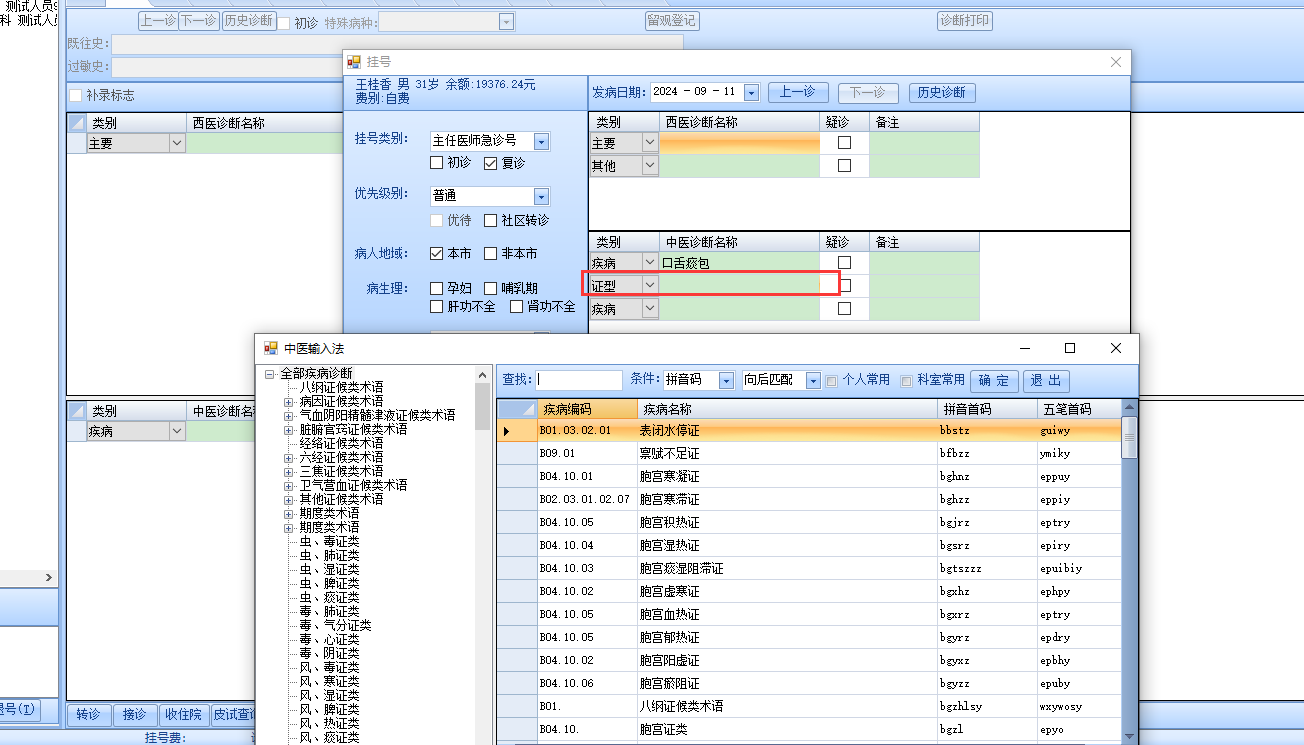Image resolution: width=1304 pixels, height=745 pixels.
Task: Sort by the 拼音首码 column header
Action: [987, 409]
